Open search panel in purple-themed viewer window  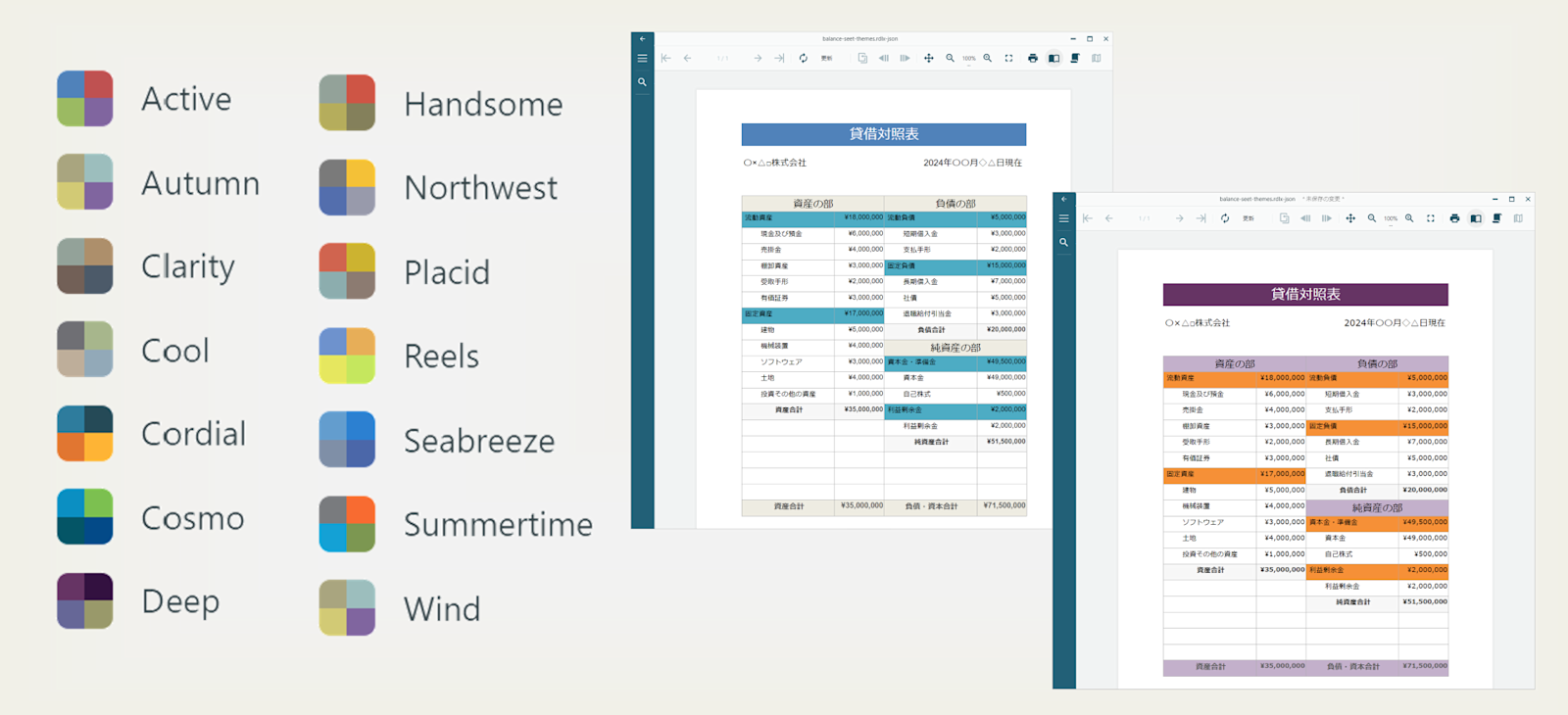(x=1063, y=242)
